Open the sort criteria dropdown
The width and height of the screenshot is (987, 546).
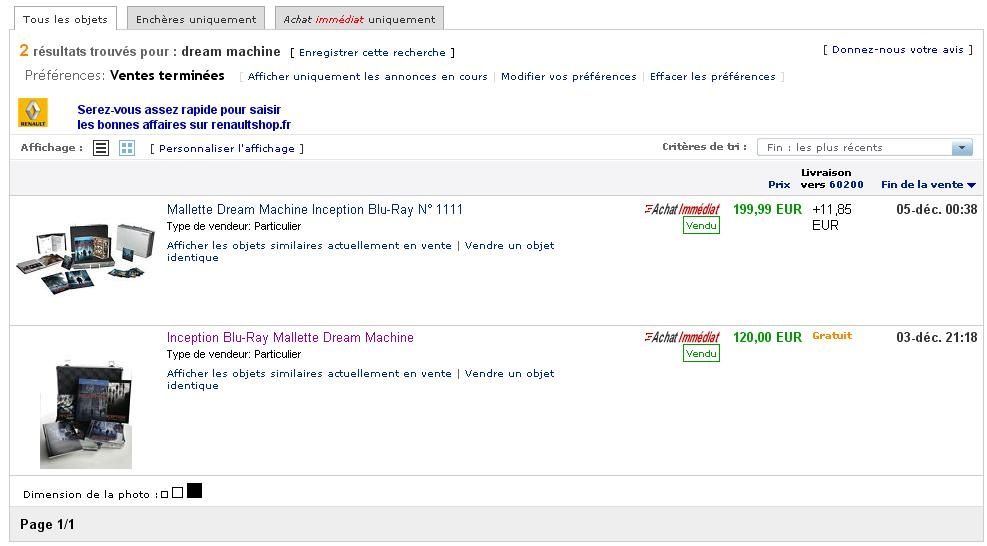[864, 147]
